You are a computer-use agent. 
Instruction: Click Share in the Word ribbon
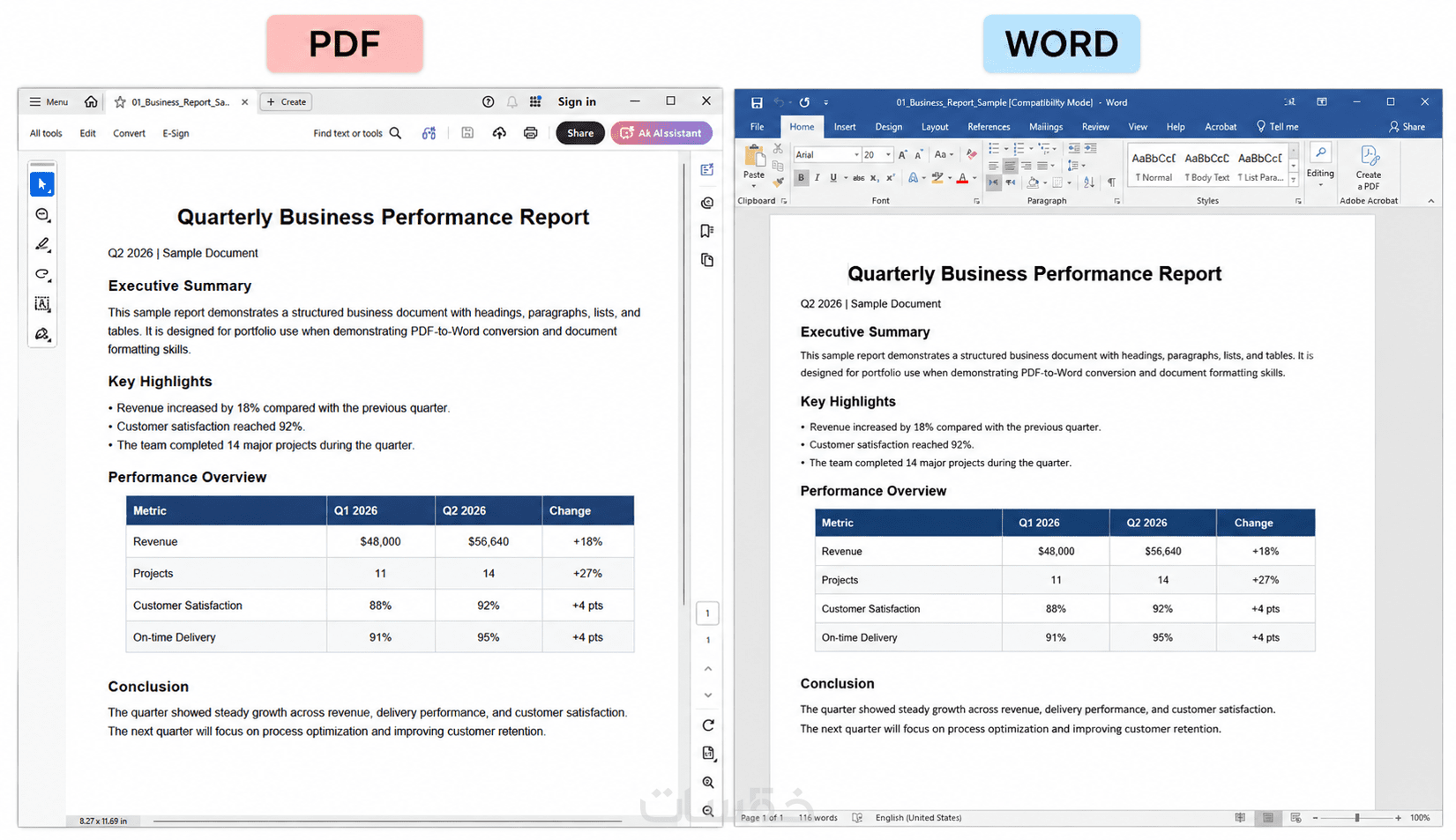(1407, 127)
